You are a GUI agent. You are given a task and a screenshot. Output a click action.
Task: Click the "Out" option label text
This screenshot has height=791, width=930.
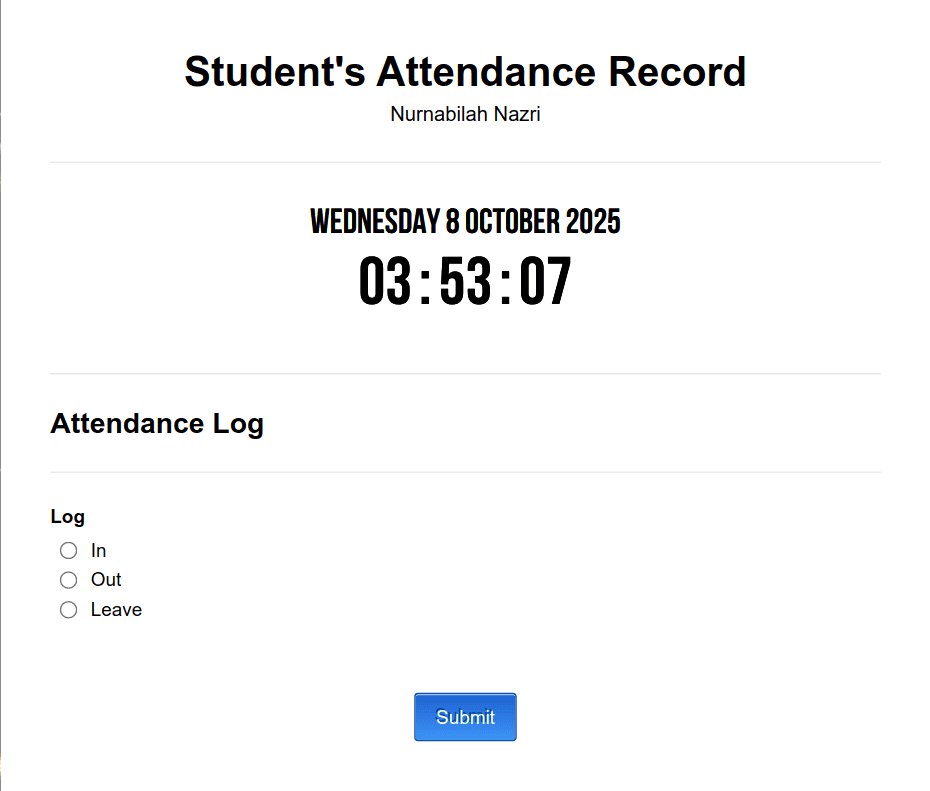click(x=105, y=580)
